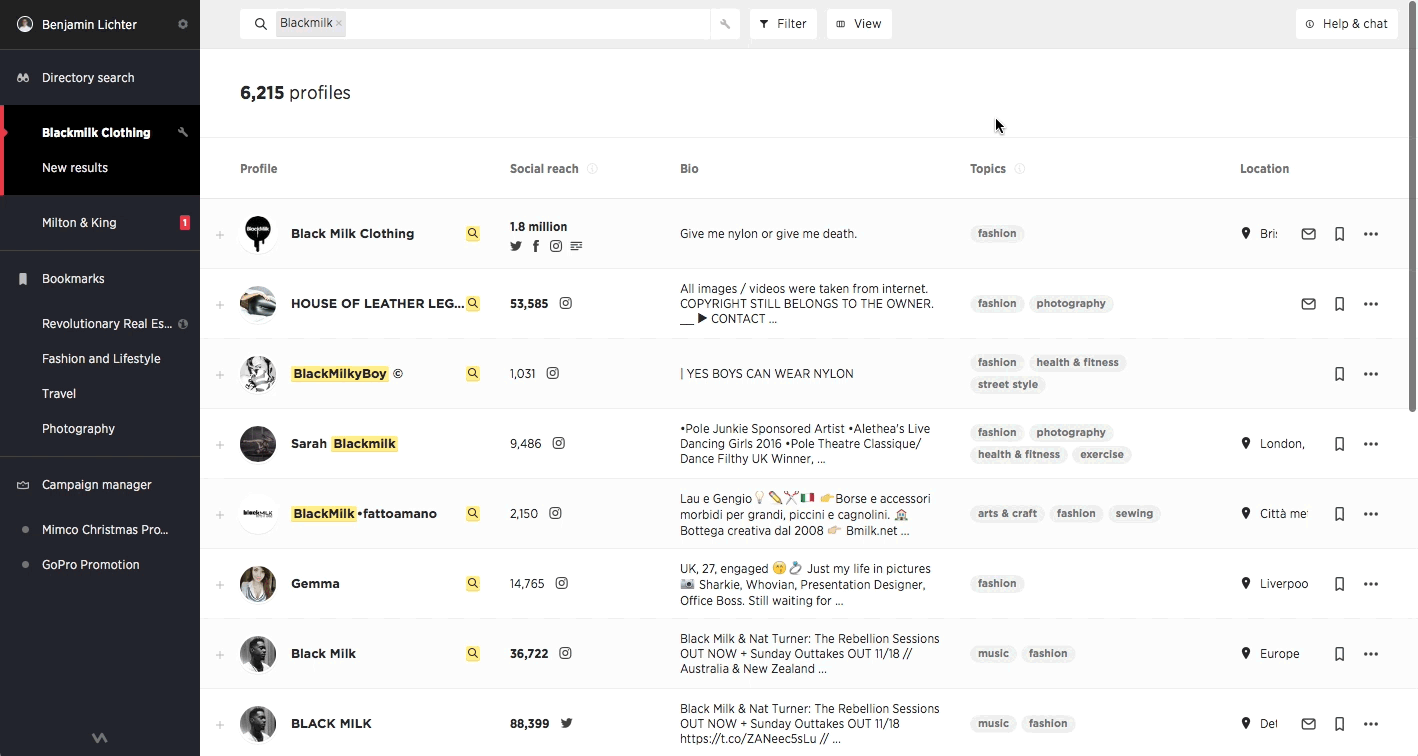The image size is (1418, 756).
Task: Open more options for Black Milk Clothing
Action: tap(1371, 234)
